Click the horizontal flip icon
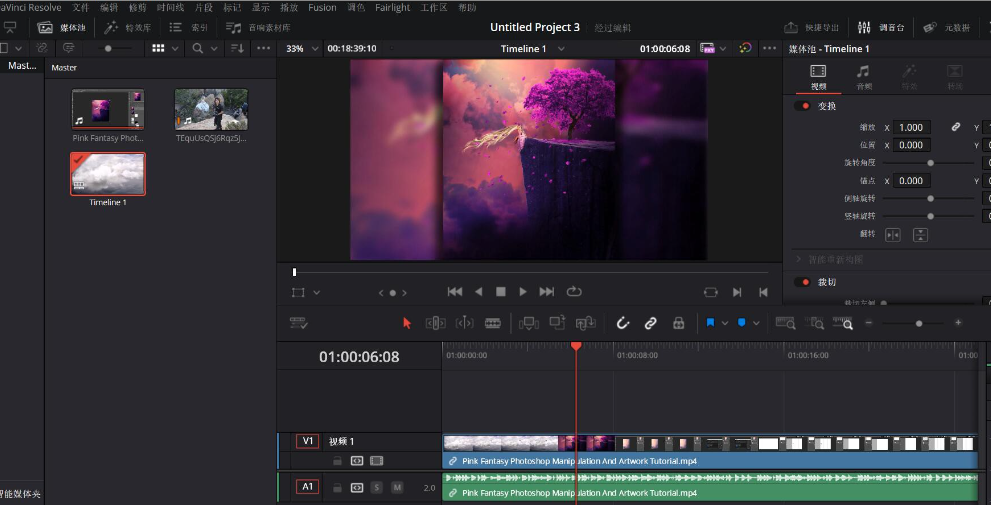 [x=892, y=234]
